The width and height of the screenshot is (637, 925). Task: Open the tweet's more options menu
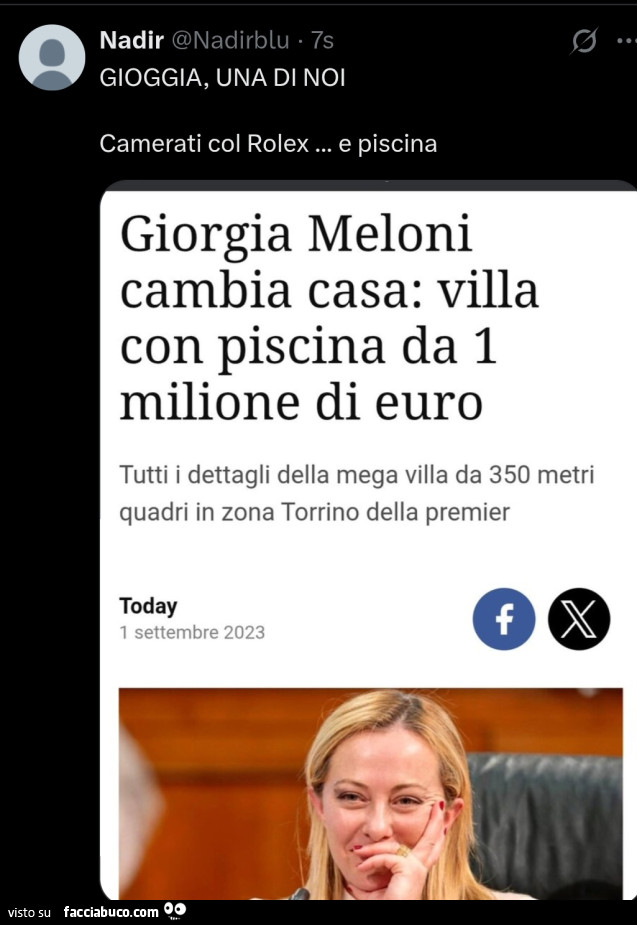point(626,41)
